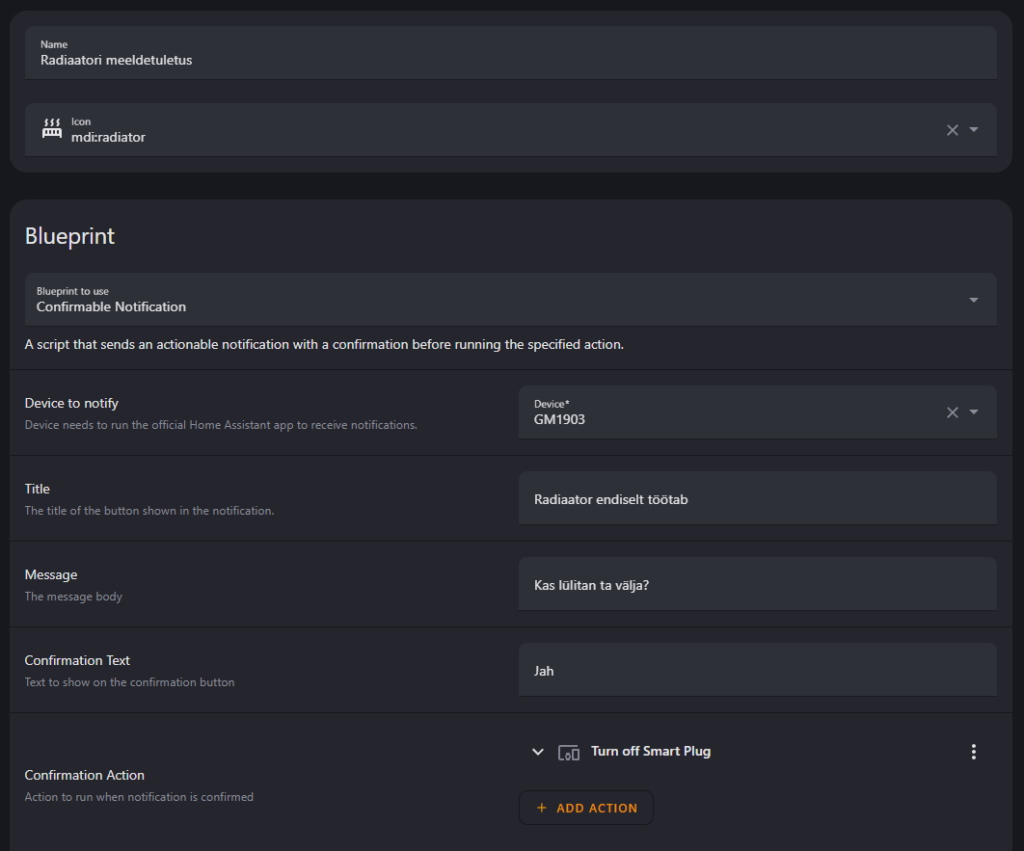Click the Blueprint section heading
Image resolution: width=1024 pixels, height=851 pixels.
[x=70, y=236]
